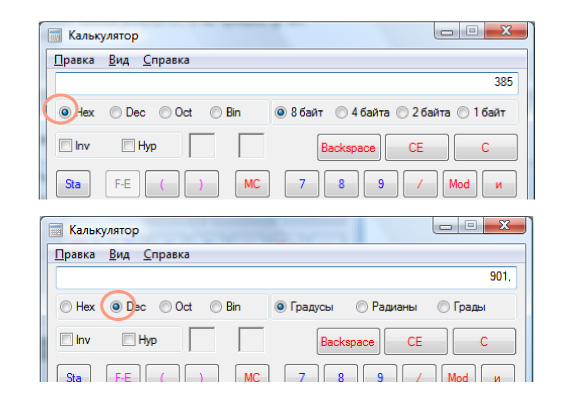Viewport: 561px width, 399px height.
Task: Tick the Hyp checkbox in bottom calculator
Action: pos(128,339)
